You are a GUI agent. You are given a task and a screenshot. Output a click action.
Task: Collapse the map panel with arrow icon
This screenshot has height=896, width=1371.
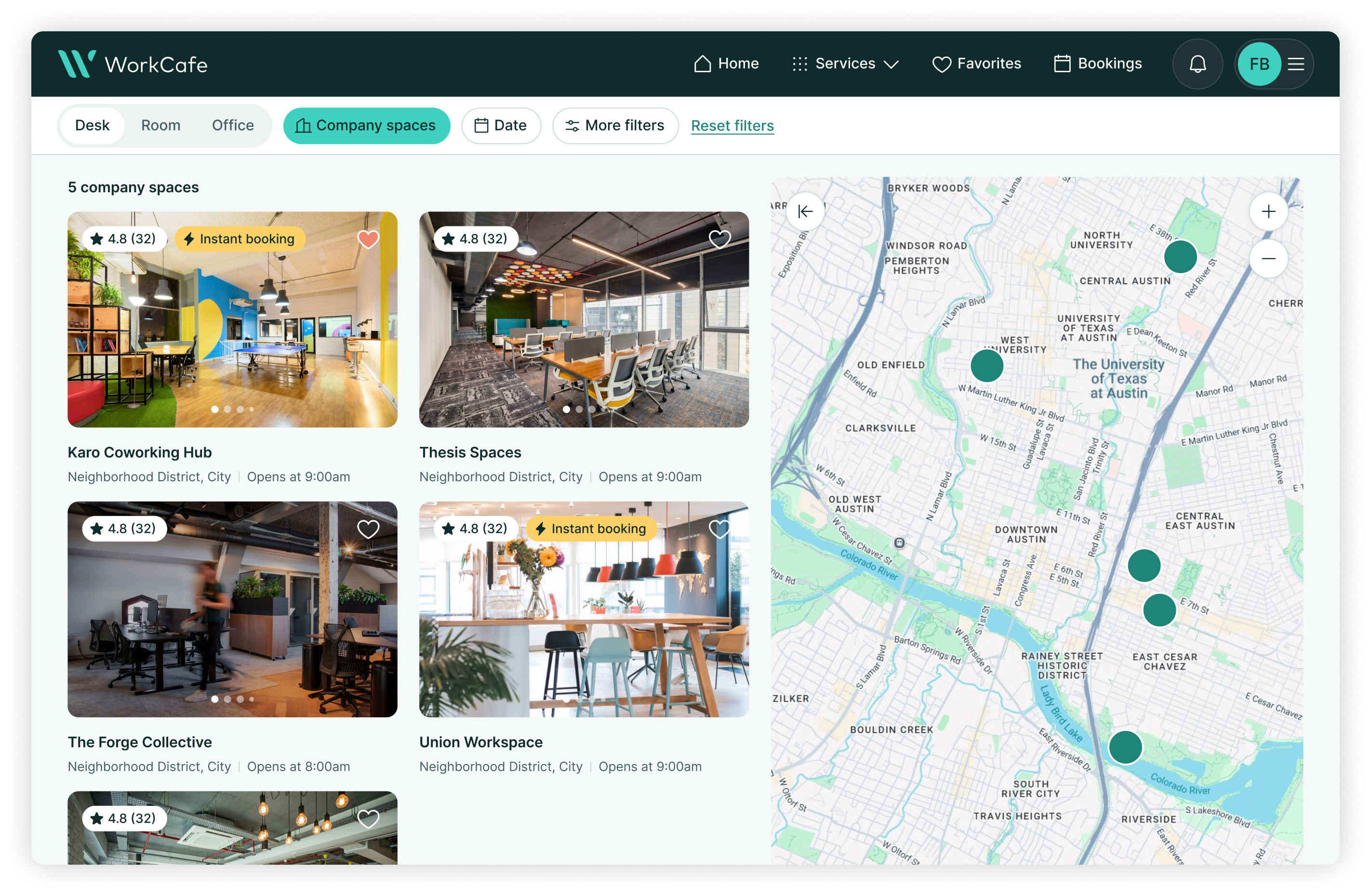click(x=805, y=211)
